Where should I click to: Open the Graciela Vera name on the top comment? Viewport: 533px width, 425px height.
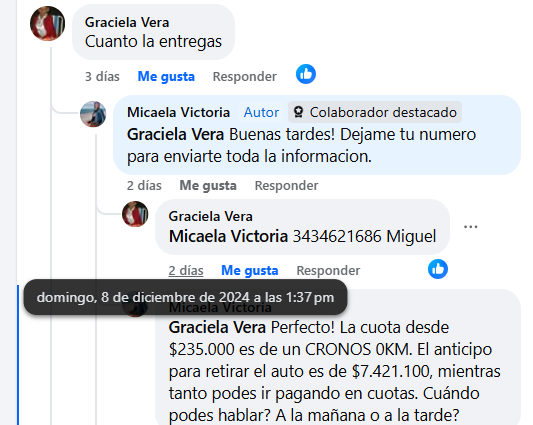(x=127, y=22)
